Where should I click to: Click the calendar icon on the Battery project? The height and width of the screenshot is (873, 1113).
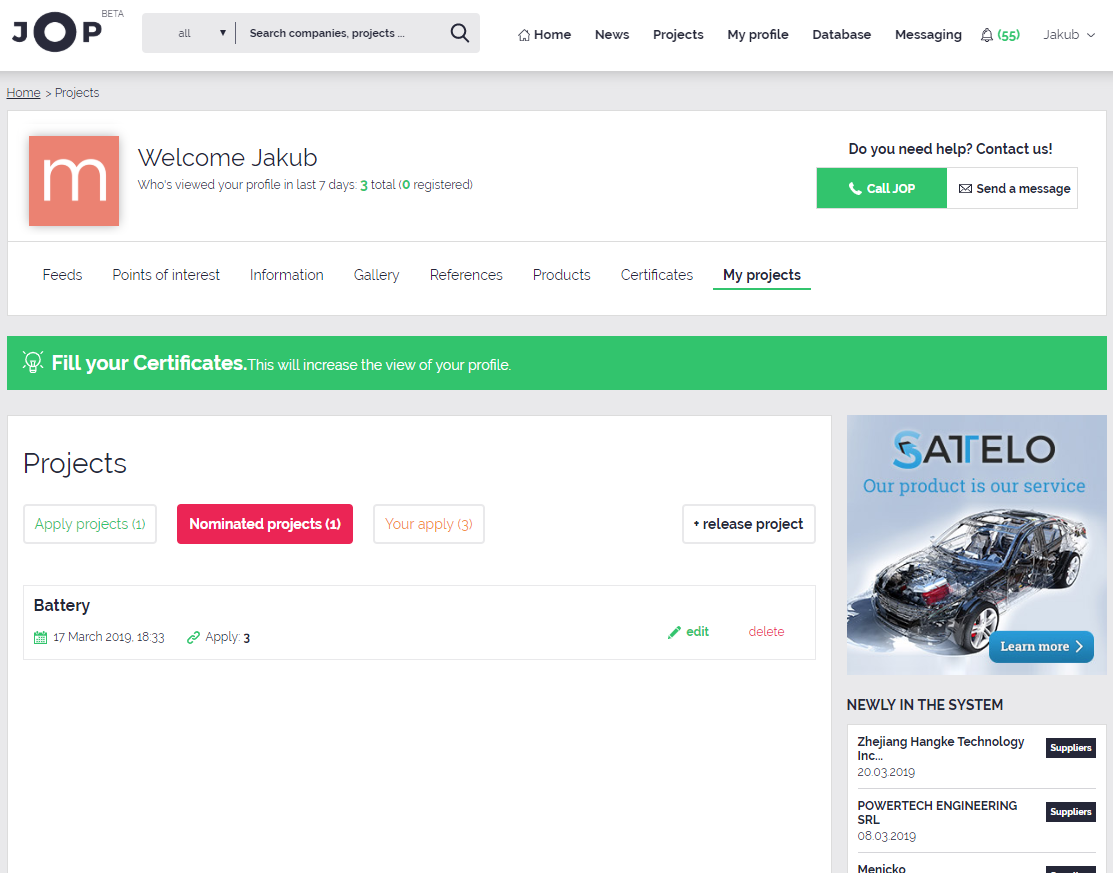pyautogui.click(x=40, y=637)
